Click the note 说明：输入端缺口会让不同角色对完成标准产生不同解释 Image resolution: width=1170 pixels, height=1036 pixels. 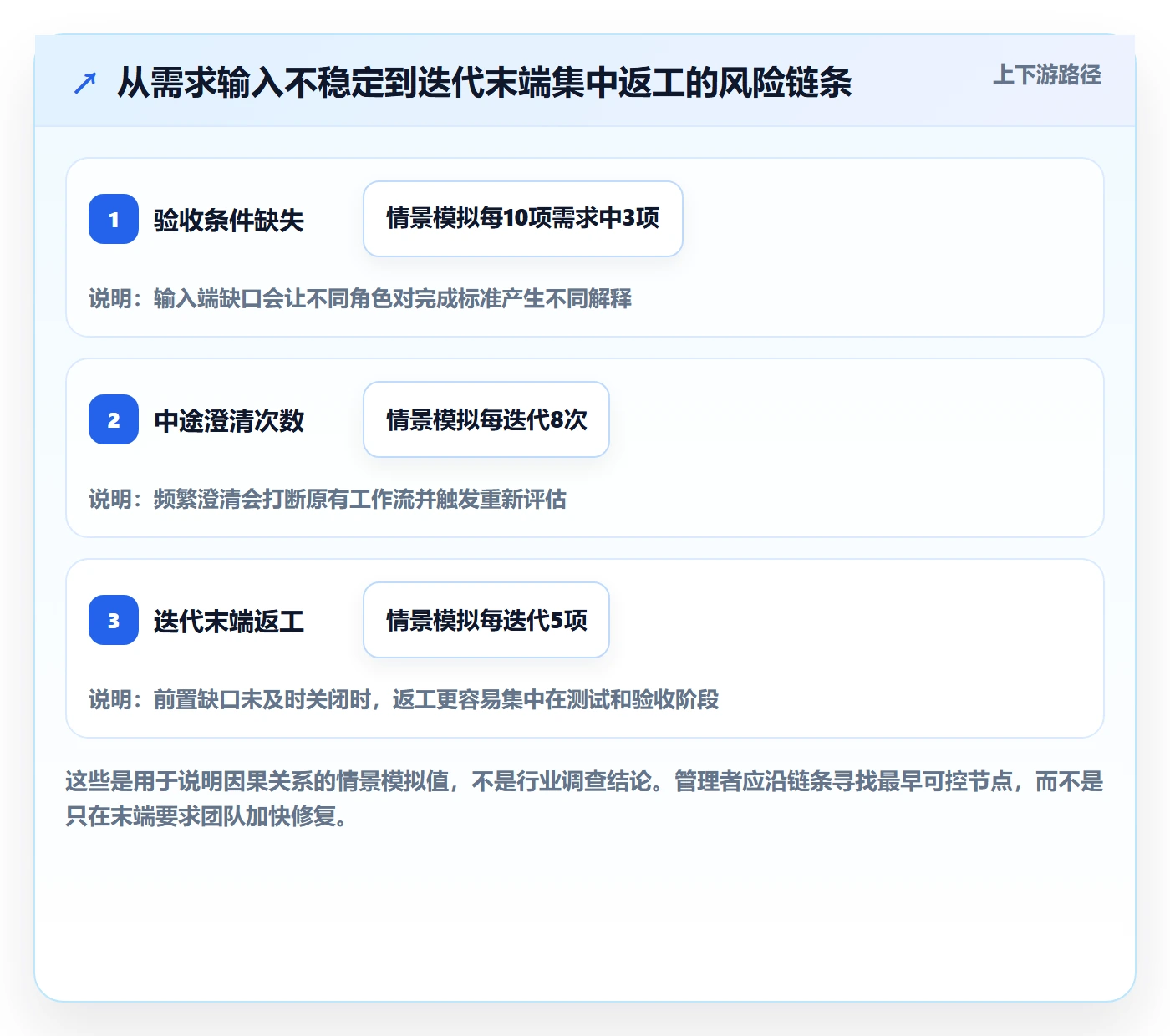pos(360,298)
